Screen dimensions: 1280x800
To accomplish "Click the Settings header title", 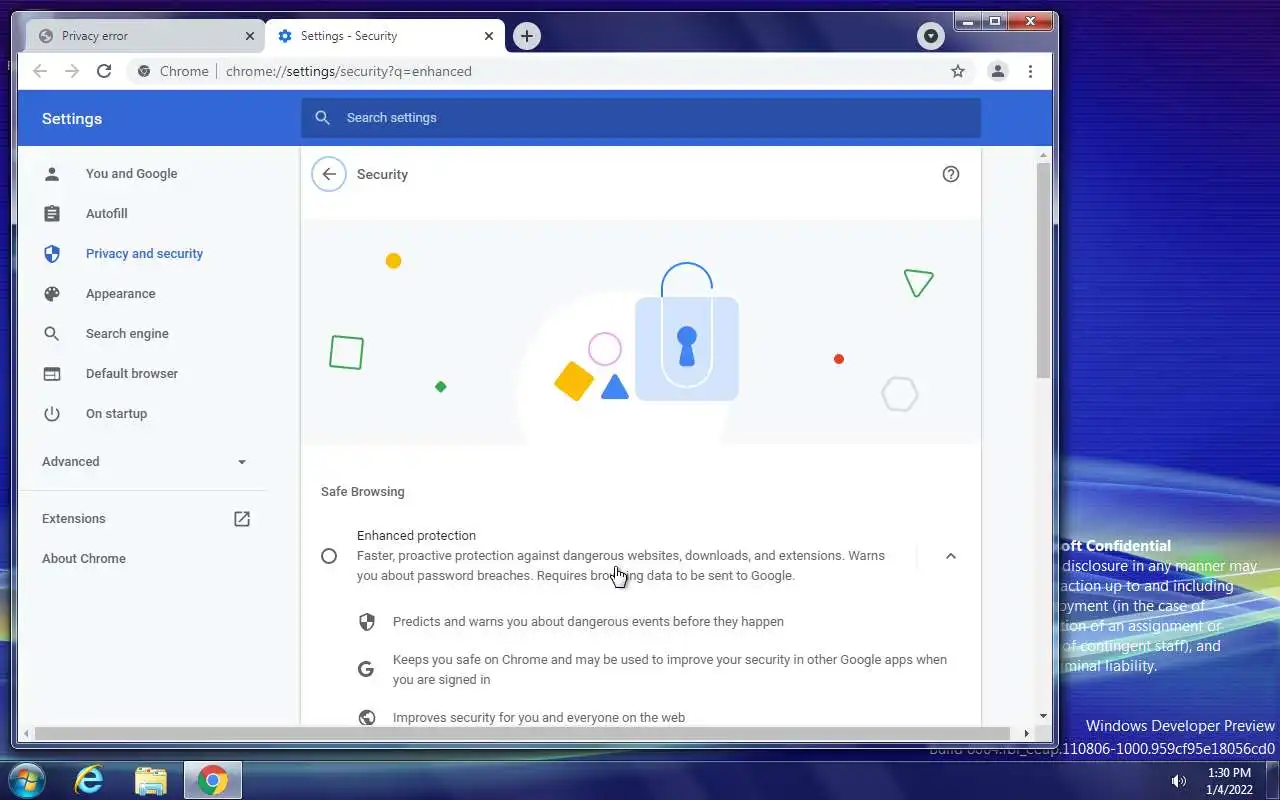I will tap(72, 118).
